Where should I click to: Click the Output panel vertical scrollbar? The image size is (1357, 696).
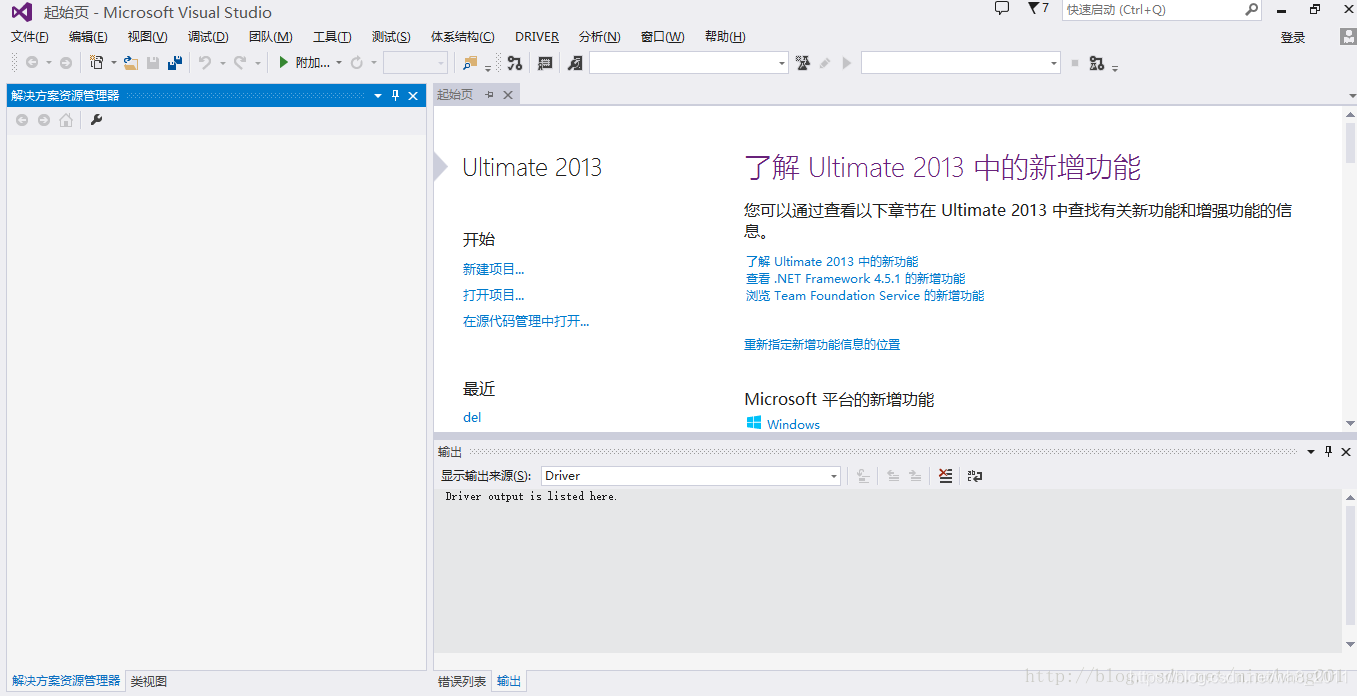click(1350, 570)
